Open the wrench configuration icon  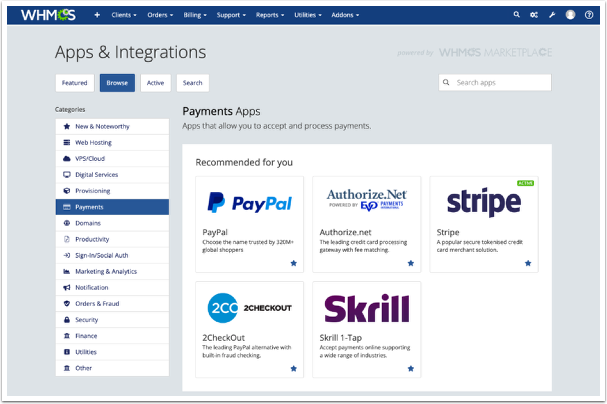point(552,15)
